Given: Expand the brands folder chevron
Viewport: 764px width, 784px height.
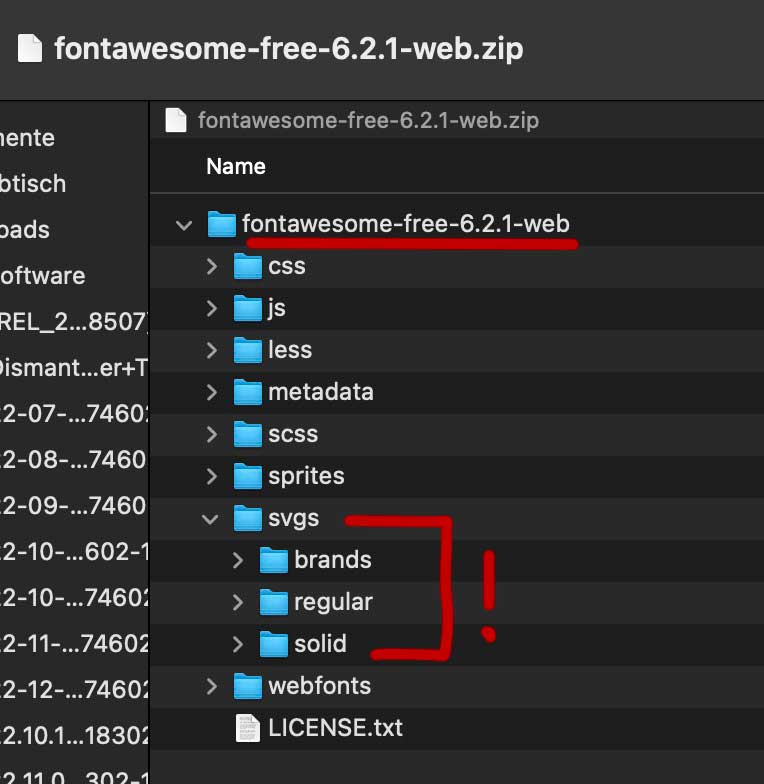Looking at the screenshot, I should [x=238, y=560].
